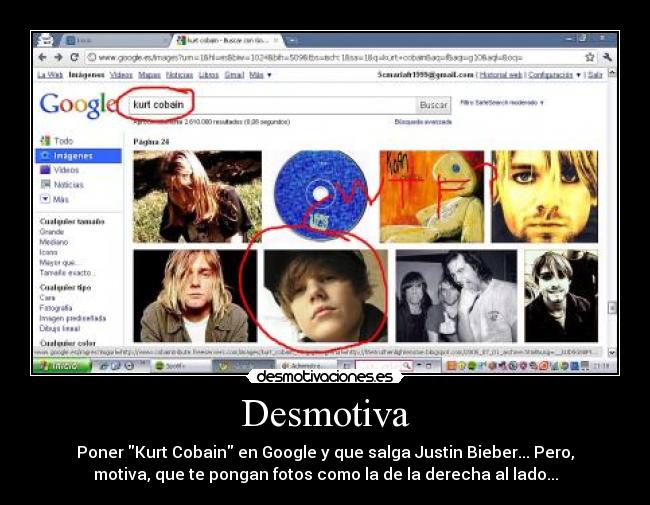Switch to the first browser tab
Screen dimensions: 650x505
click(114, 40)
